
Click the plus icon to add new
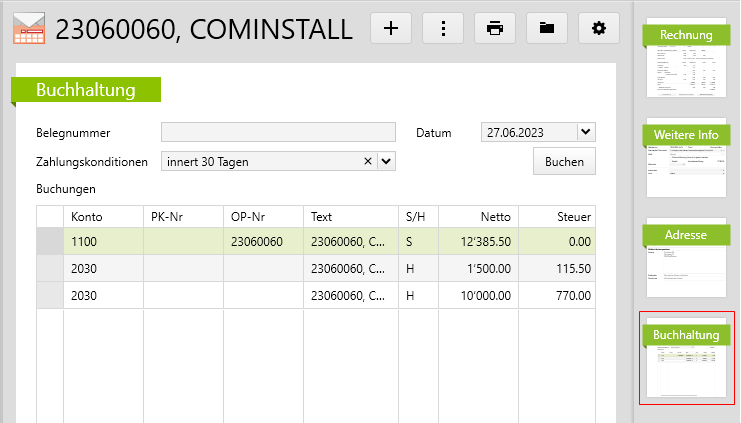(391, 29)
